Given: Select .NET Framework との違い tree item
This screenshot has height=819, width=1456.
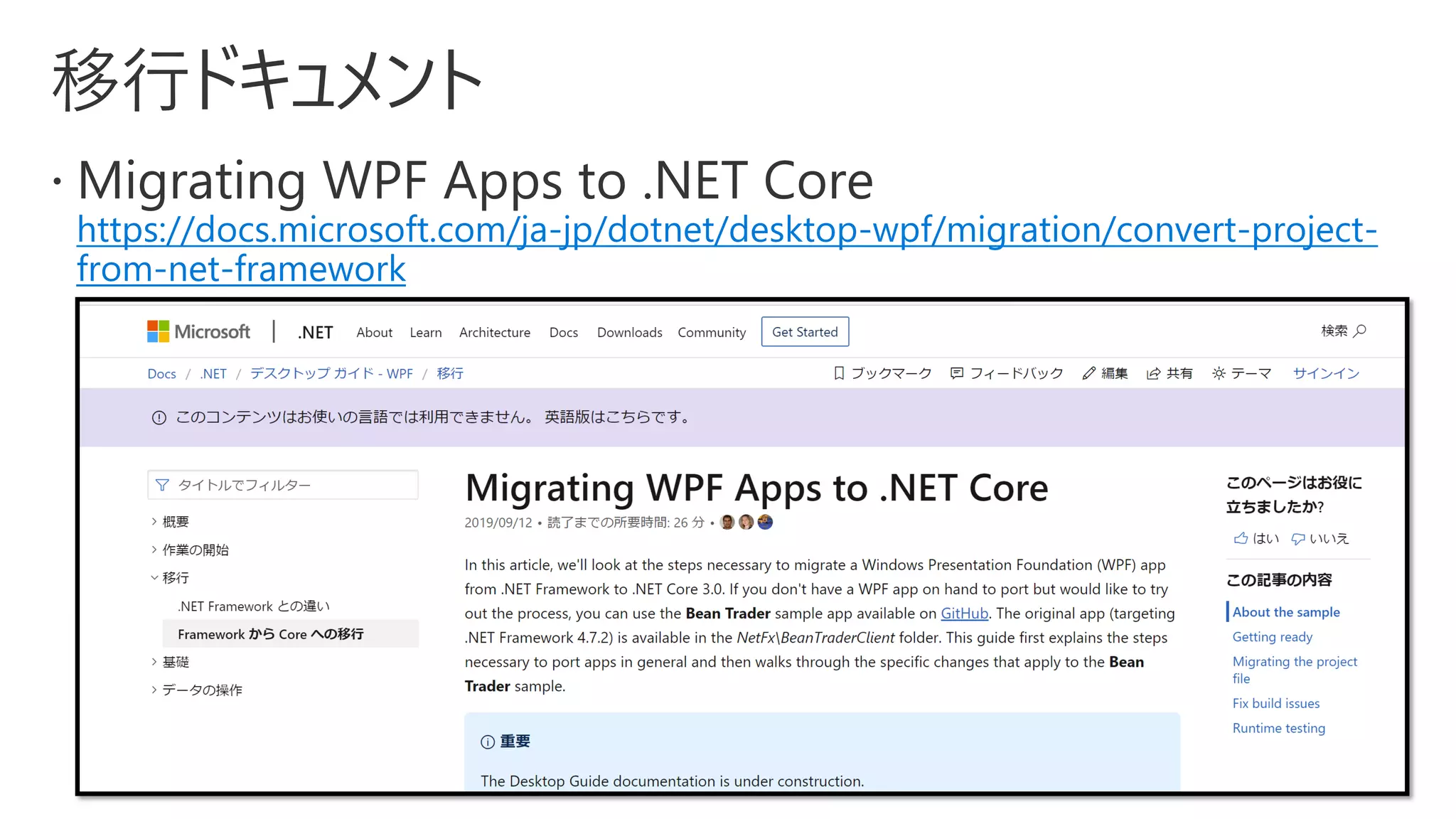Looking at the screenshot, I should tap(254, 606).
